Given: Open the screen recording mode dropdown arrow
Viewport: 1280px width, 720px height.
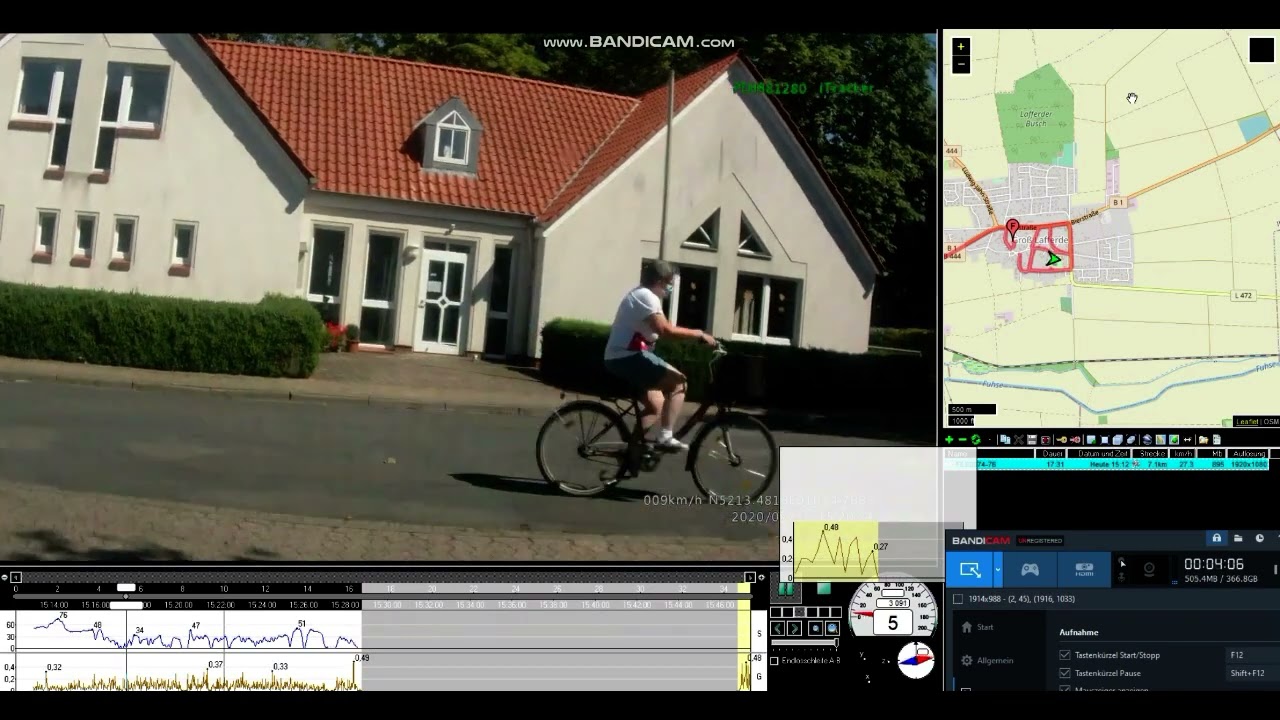Looking at the screenshot, I should click(997, 570).
